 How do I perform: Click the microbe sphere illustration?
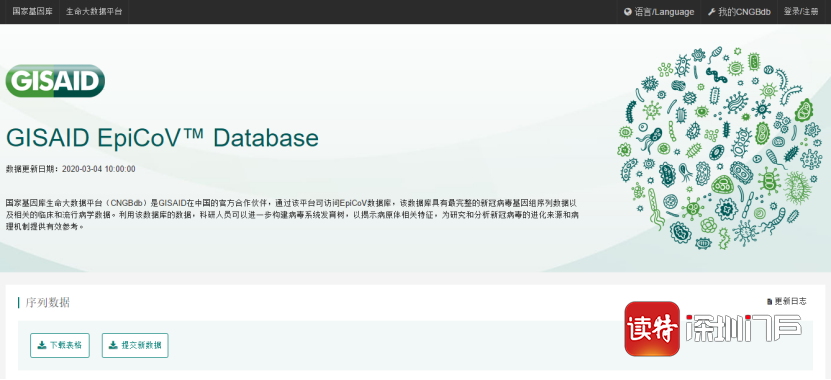click(x=719, y=148)
